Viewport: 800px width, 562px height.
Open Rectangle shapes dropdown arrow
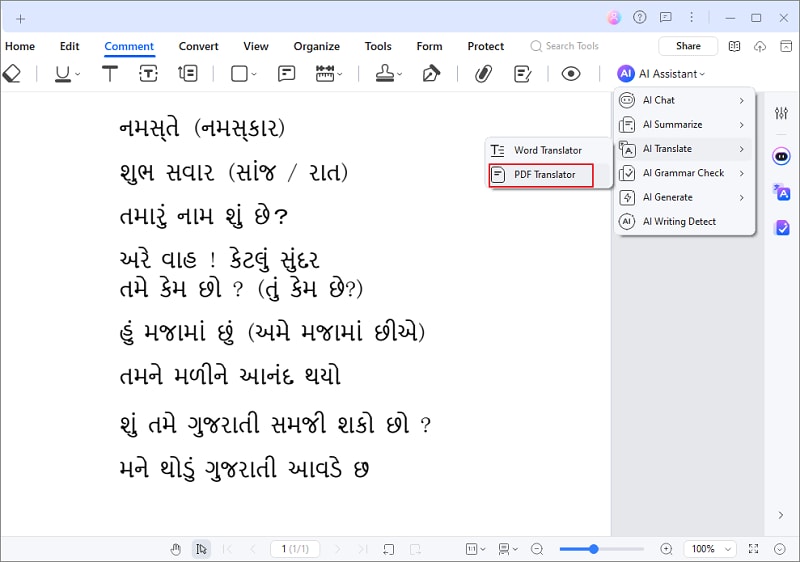254,74
